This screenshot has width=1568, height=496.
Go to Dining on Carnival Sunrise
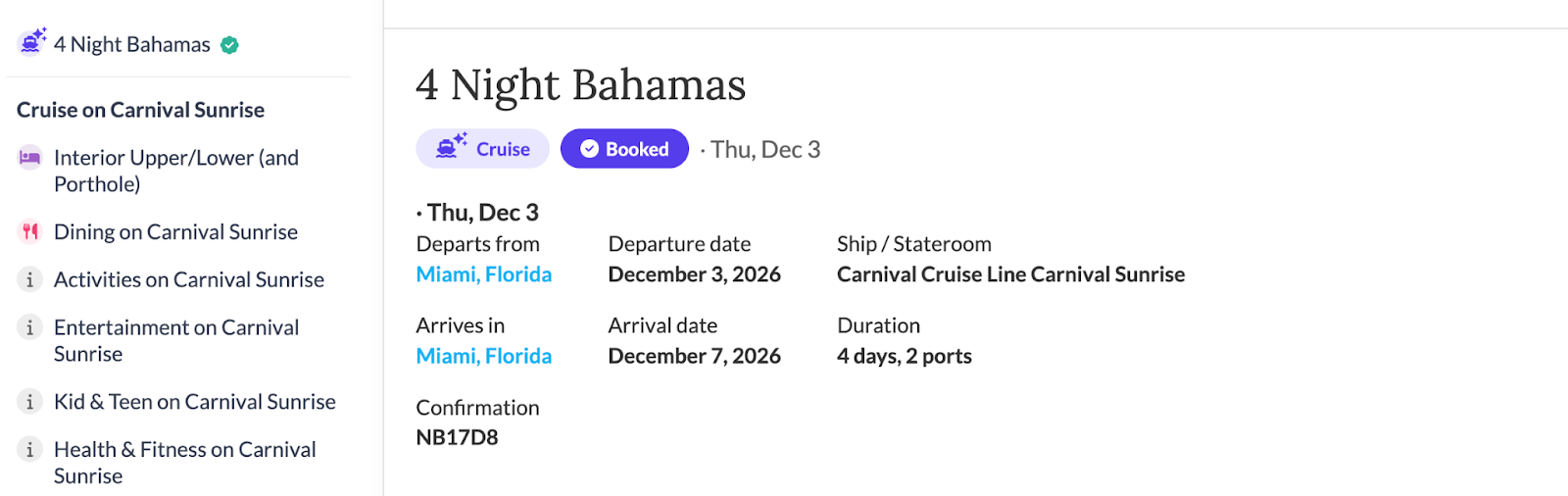[x=175, y=232]
